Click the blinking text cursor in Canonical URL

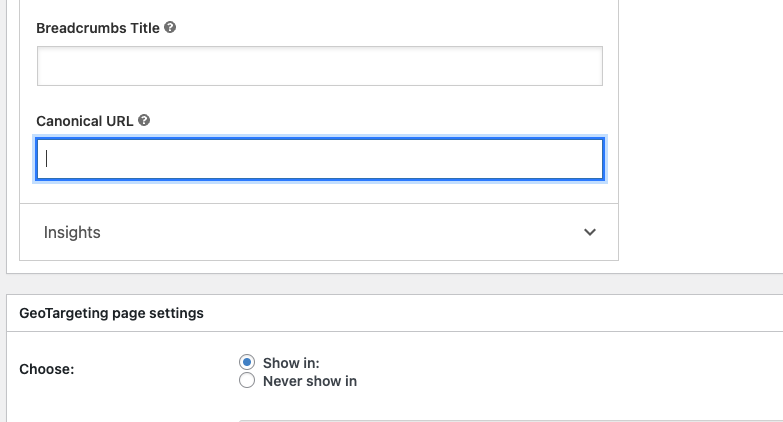click(47, 159)
